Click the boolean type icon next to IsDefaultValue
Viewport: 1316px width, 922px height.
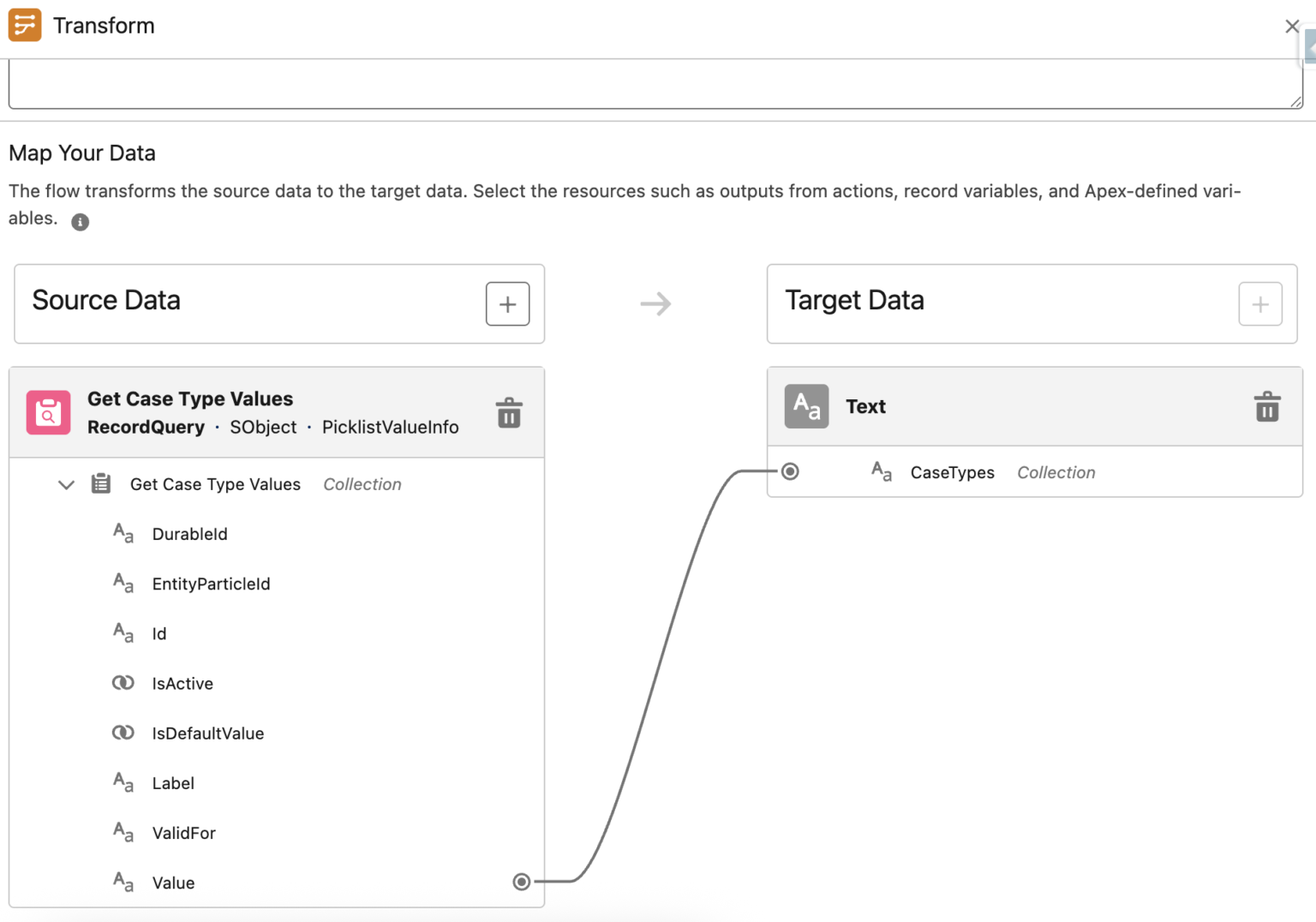pyautogui.click(x=123, y=732)
